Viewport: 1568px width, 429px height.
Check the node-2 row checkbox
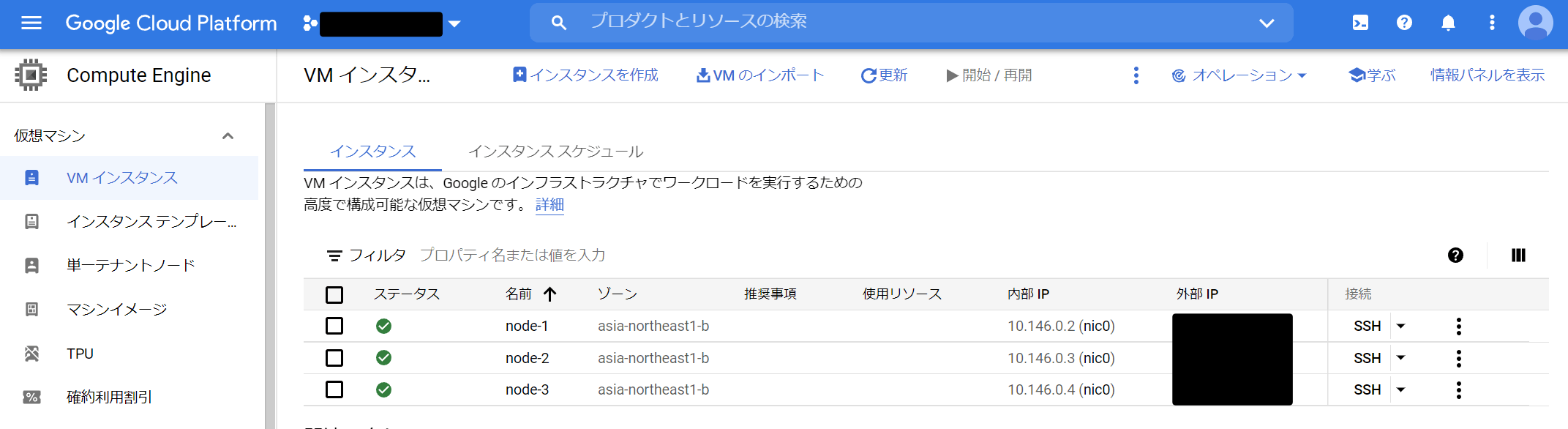334,358
